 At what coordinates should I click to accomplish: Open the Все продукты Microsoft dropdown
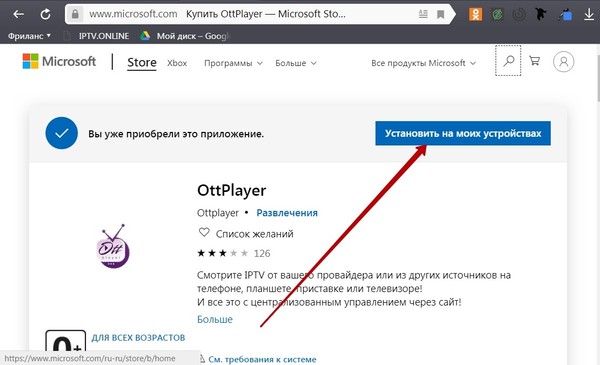423,63
